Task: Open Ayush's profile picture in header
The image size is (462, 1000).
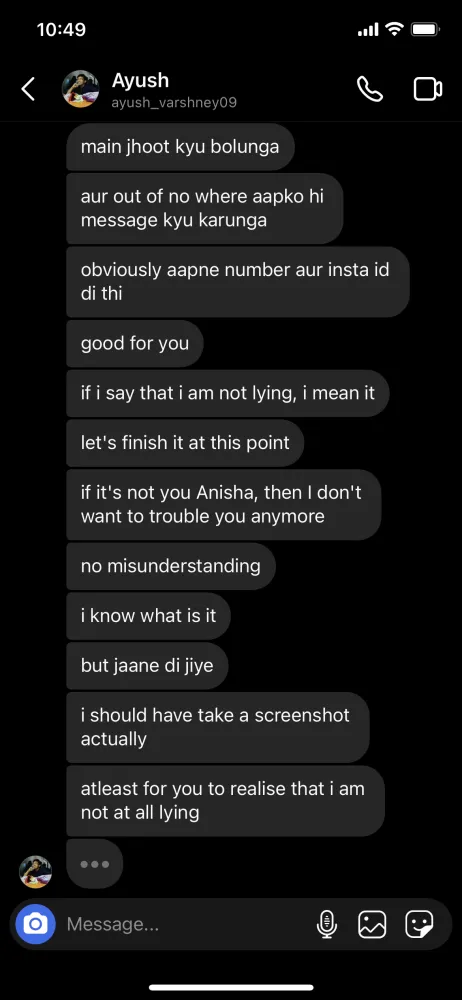Action: coord(80,89)
